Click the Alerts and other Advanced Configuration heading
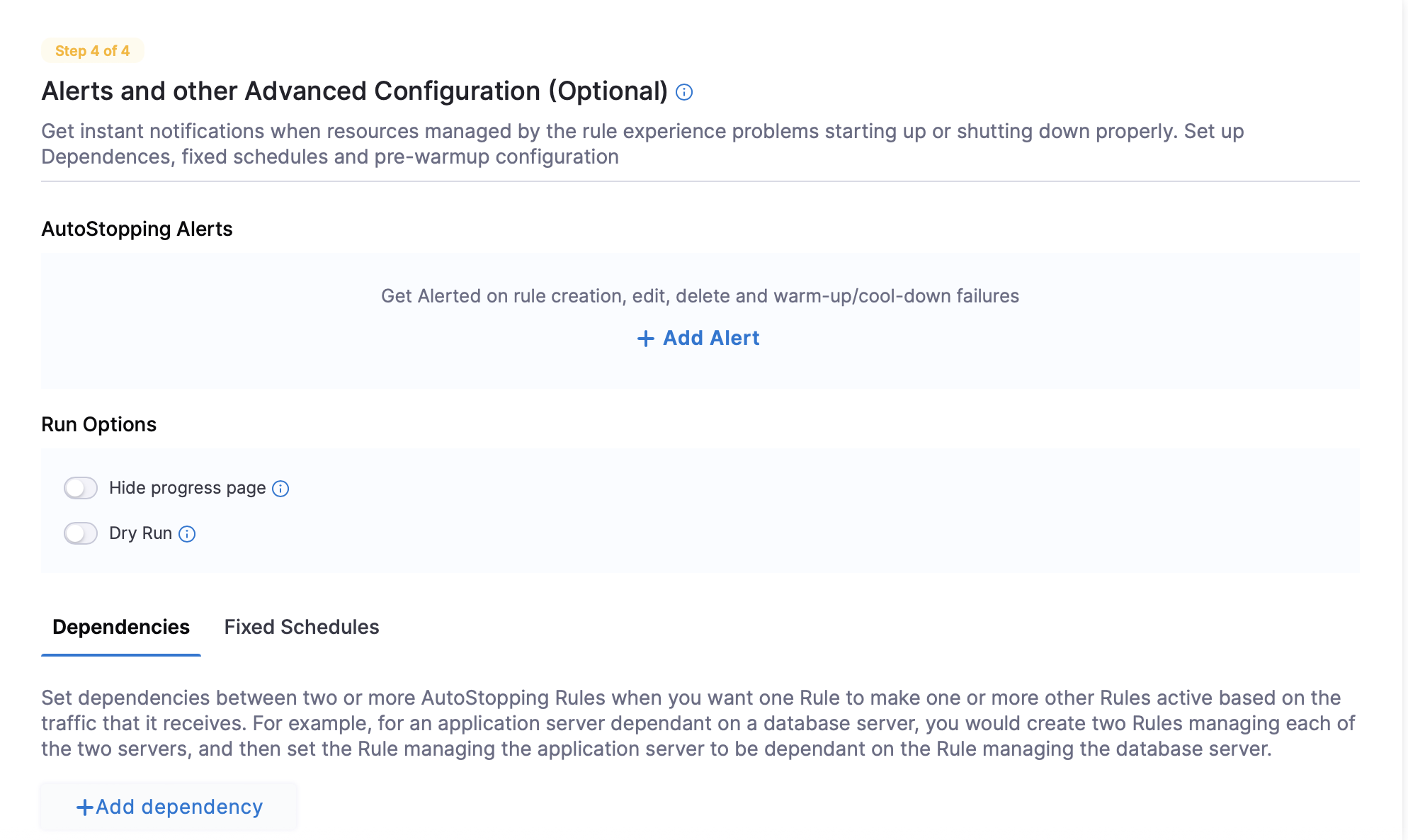Screen dimensions: 1408x840 [x=355, y=91]
